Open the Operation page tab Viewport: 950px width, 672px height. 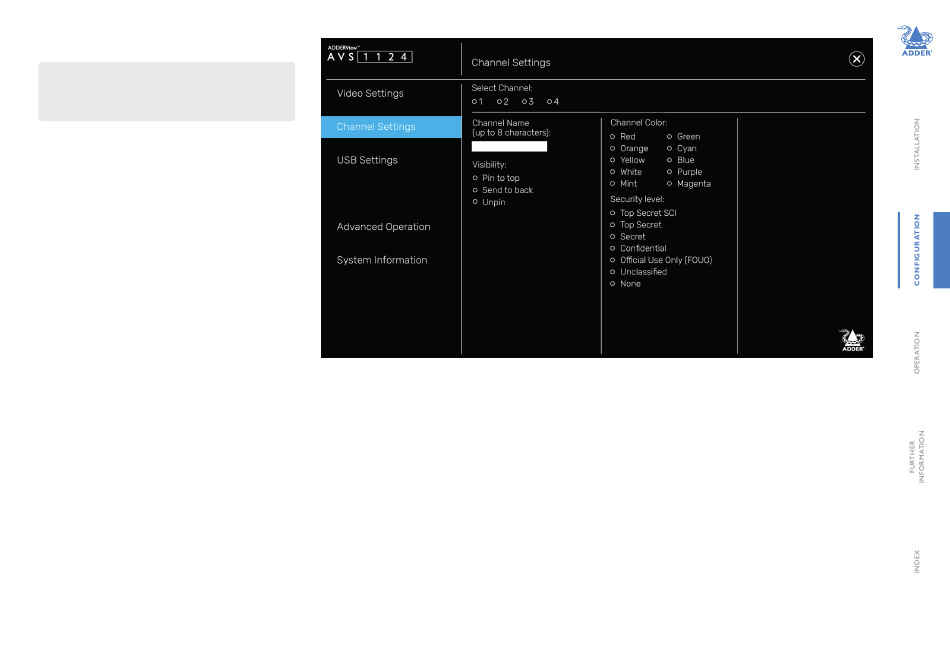917,353
